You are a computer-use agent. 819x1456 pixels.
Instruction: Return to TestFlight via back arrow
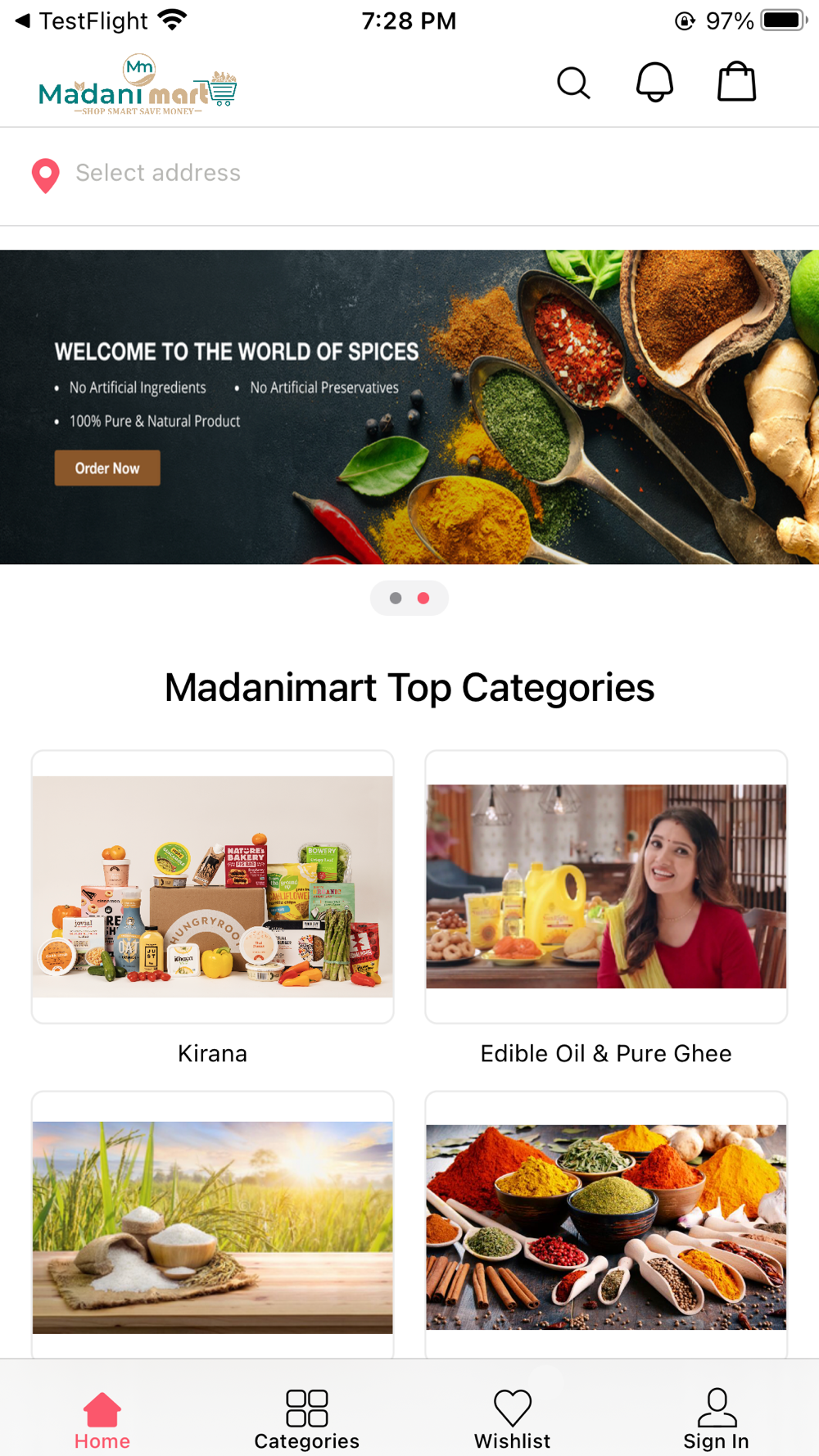point(23,20)
